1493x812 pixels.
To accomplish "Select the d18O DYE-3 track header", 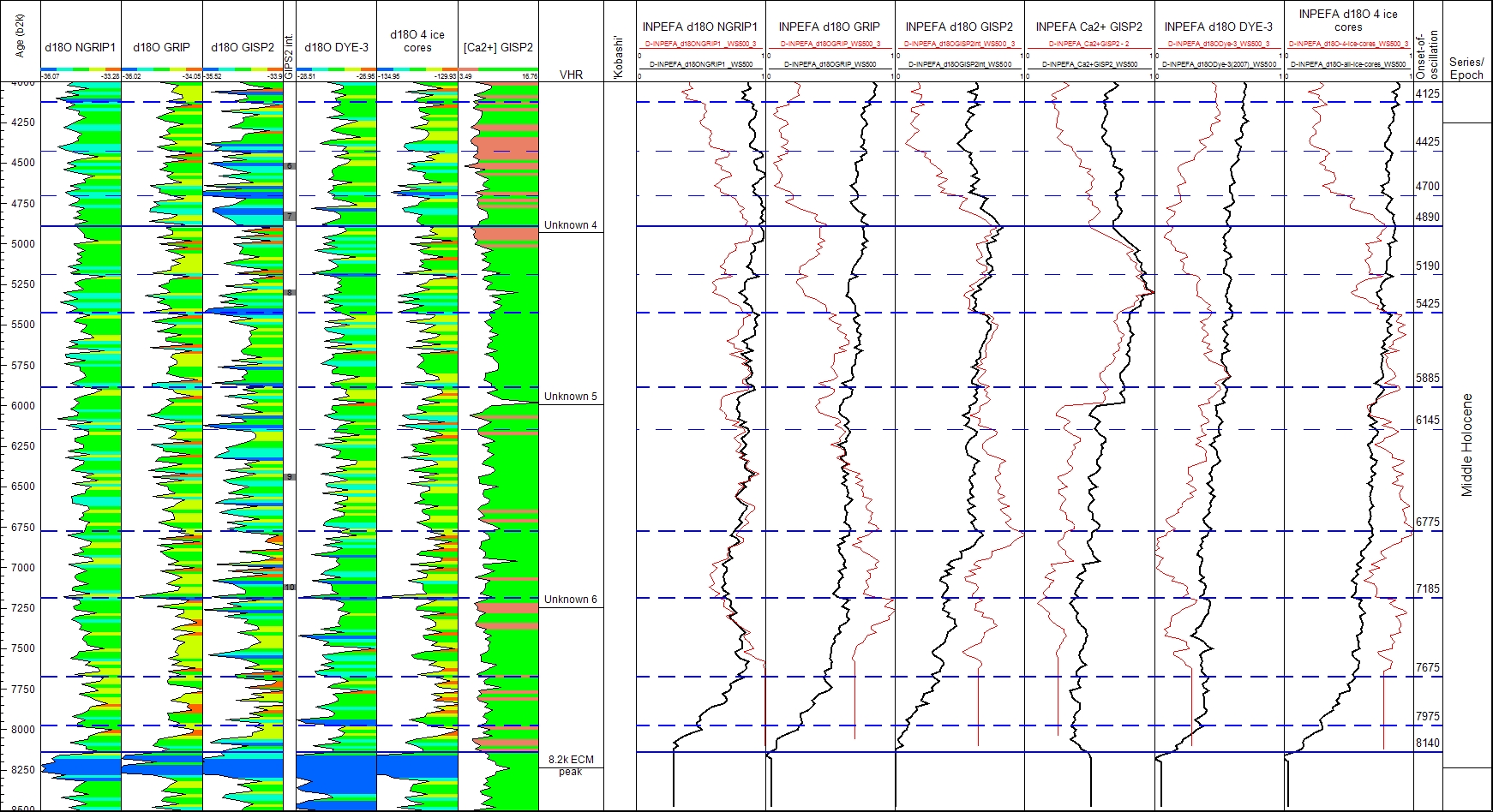I will point(336,47).
